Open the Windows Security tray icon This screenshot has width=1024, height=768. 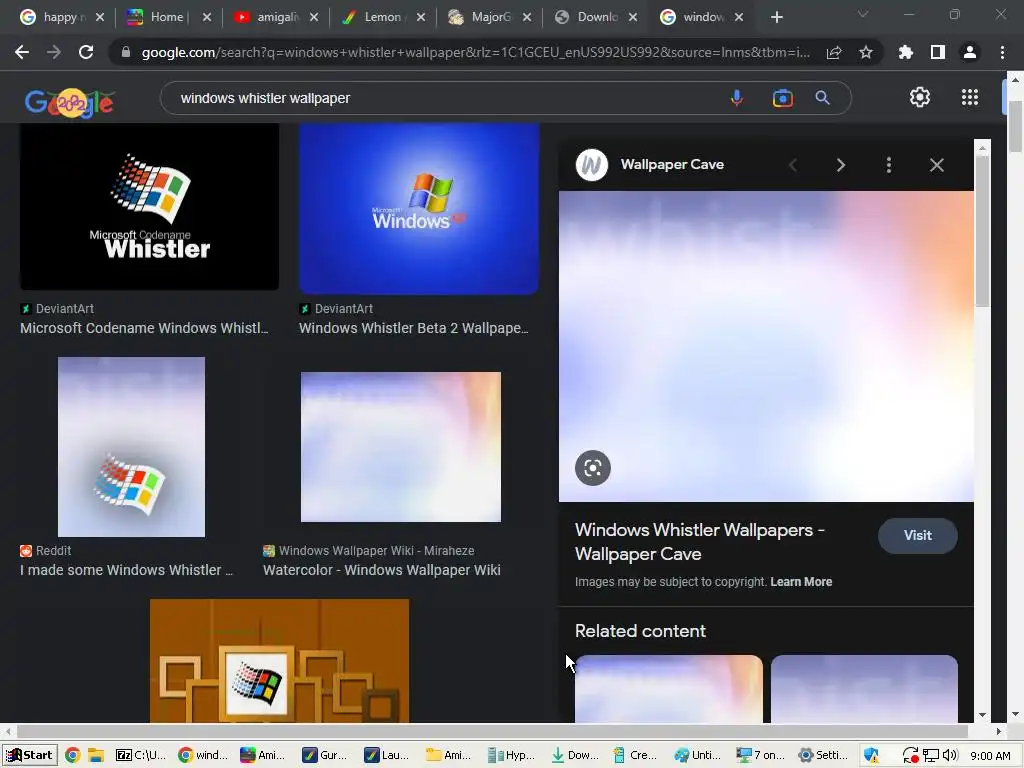pyautogui.click(x=871, y=756)
